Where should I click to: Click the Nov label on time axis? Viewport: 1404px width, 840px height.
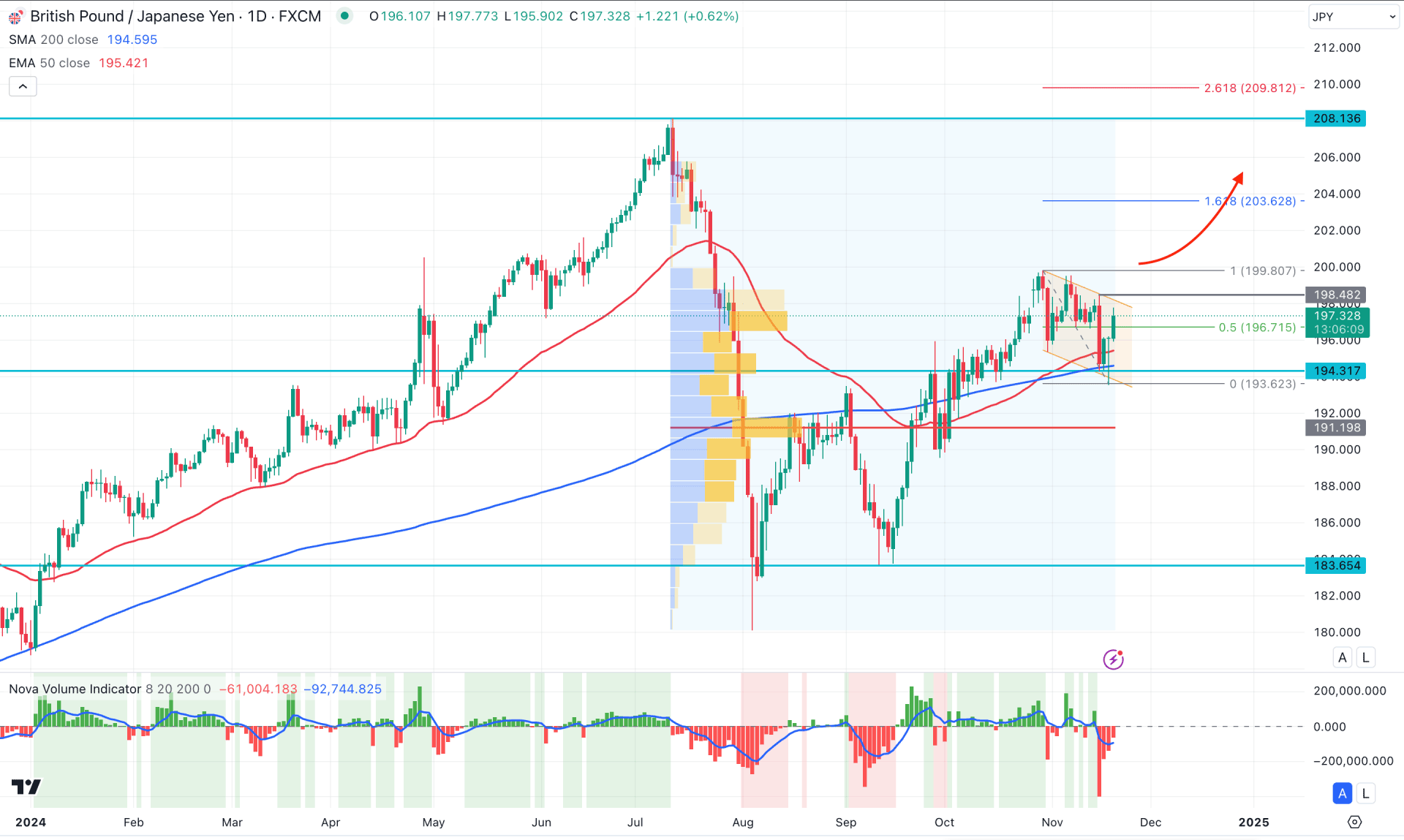[x=1052, y=822]
